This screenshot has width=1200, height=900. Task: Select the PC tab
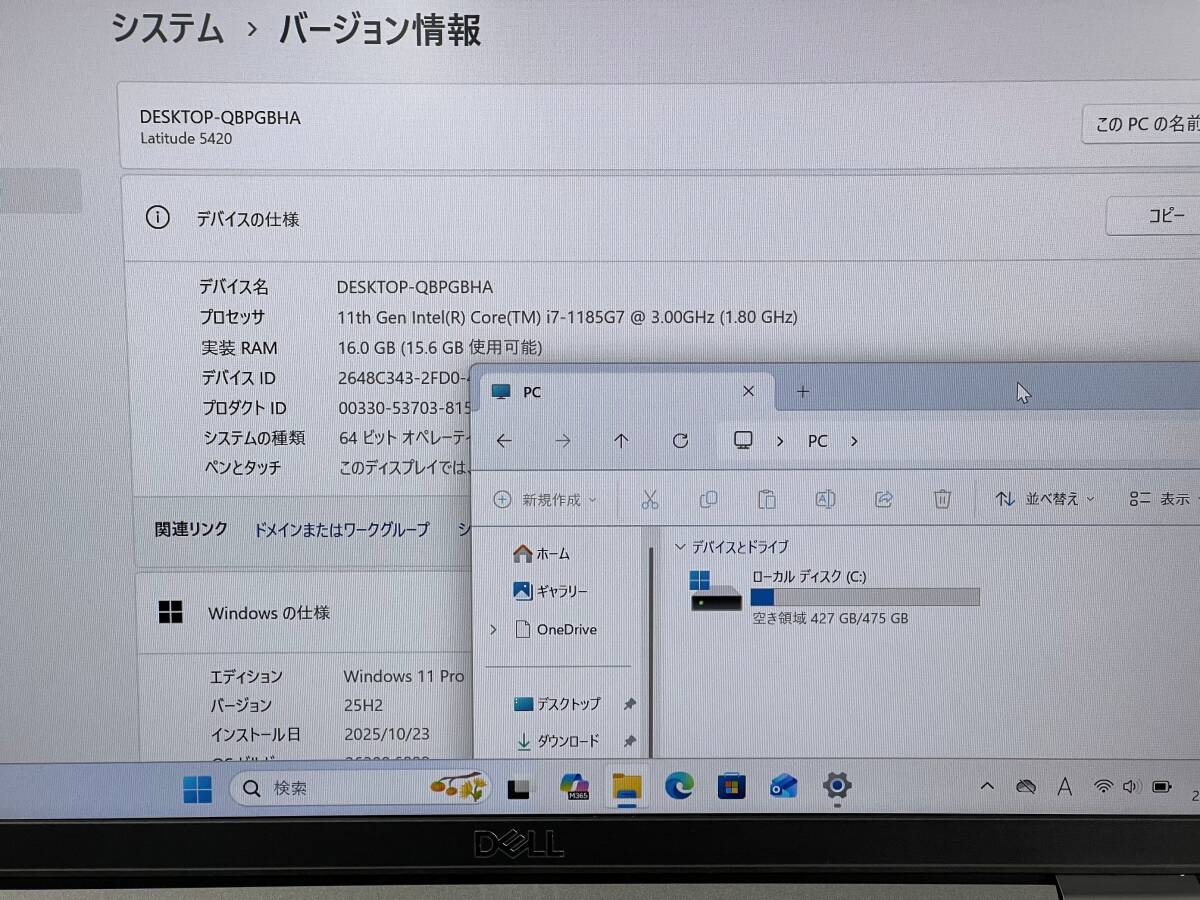point(627,391)
